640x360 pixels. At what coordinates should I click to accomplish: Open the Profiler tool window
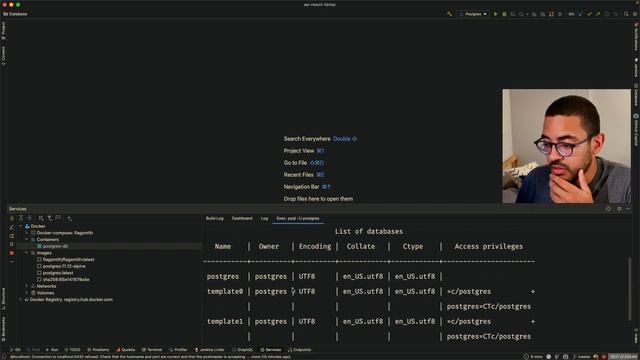(178, 350)
